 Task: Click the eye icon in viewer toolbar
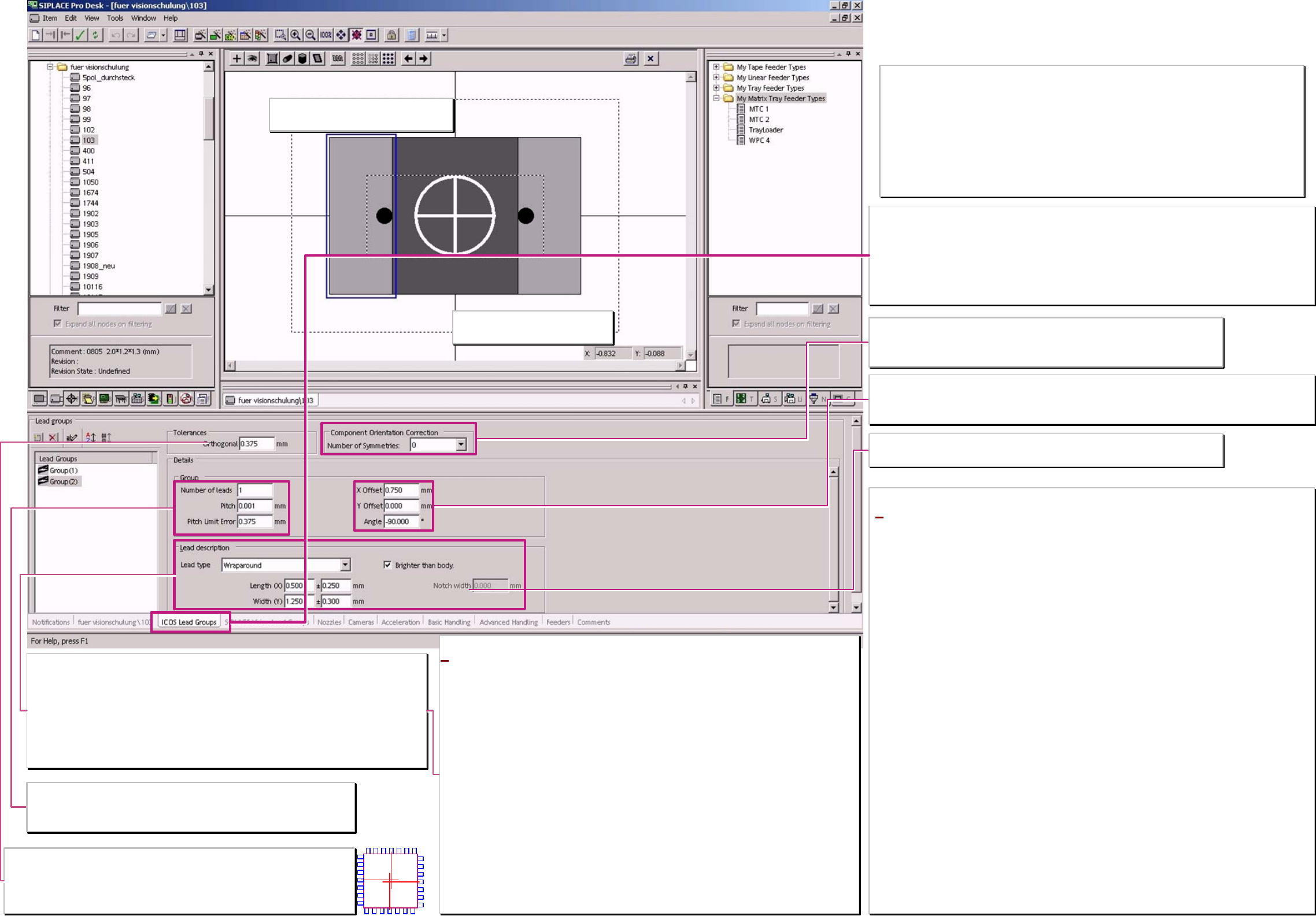coord(253,59)
